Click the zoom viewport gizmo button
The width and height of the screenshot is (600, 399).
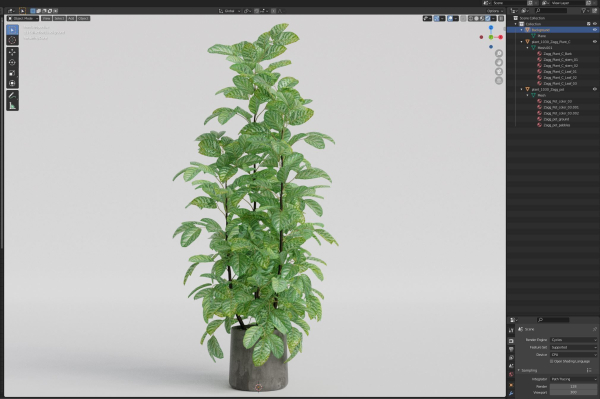(x=499, y=53)
